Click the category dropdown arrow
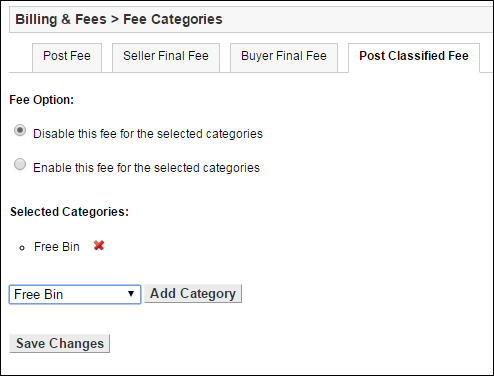The width and height of the screenshot is (494, 376). point(131,294)
